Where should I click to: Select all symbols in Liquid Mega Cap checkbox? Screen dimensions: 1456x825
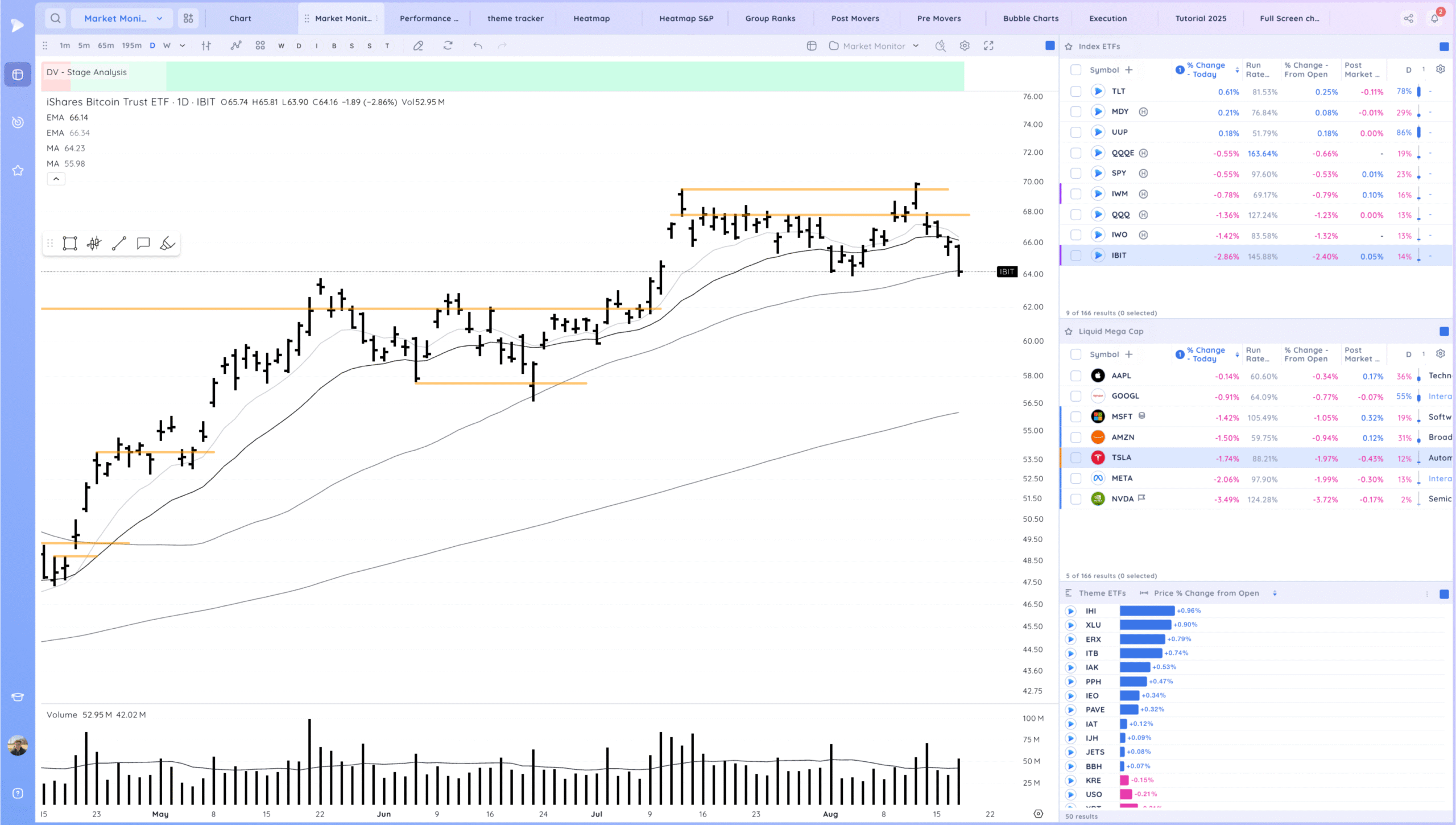tap(1076, 354)
